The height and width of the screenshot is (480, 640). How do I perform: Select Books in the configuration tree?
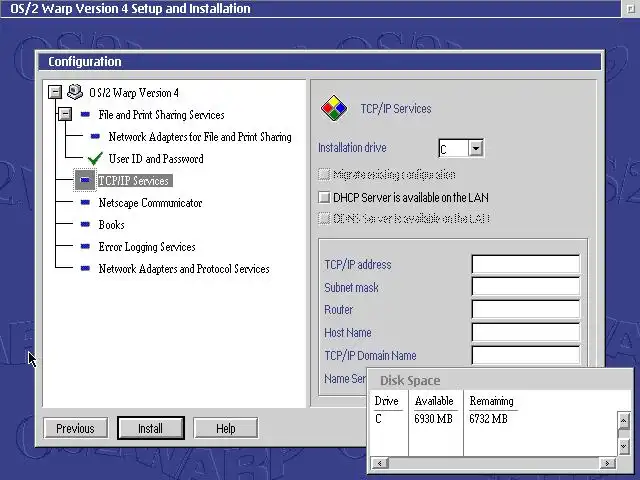[x=111, y=225]
